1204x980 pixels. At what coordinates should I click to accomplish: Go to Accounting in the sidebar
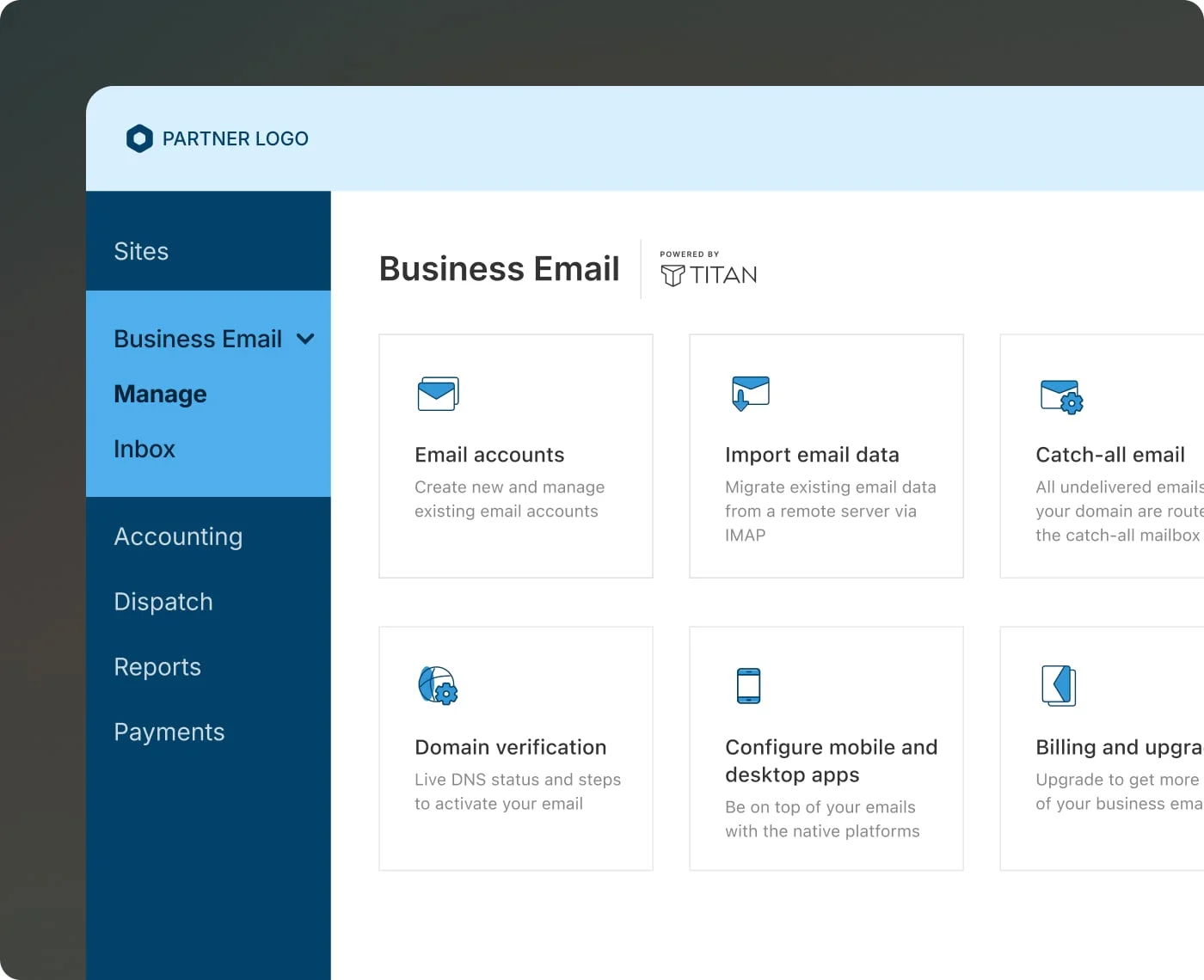point(178,536)
